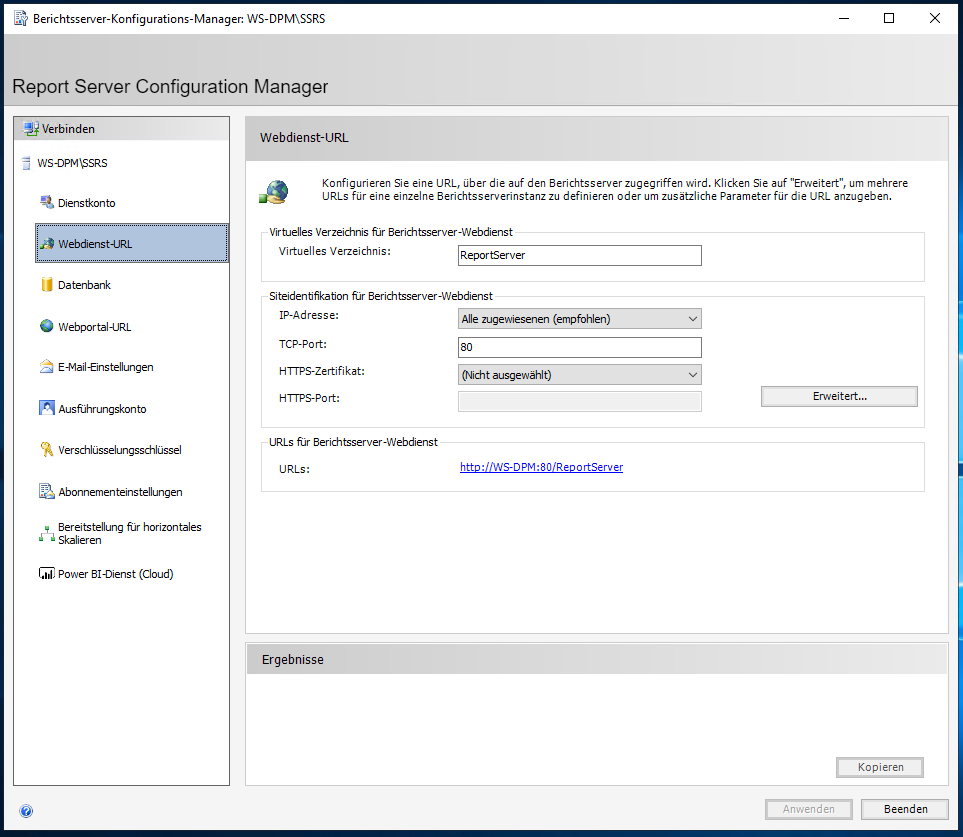Click the Datenbank cylinder icon

47,284
